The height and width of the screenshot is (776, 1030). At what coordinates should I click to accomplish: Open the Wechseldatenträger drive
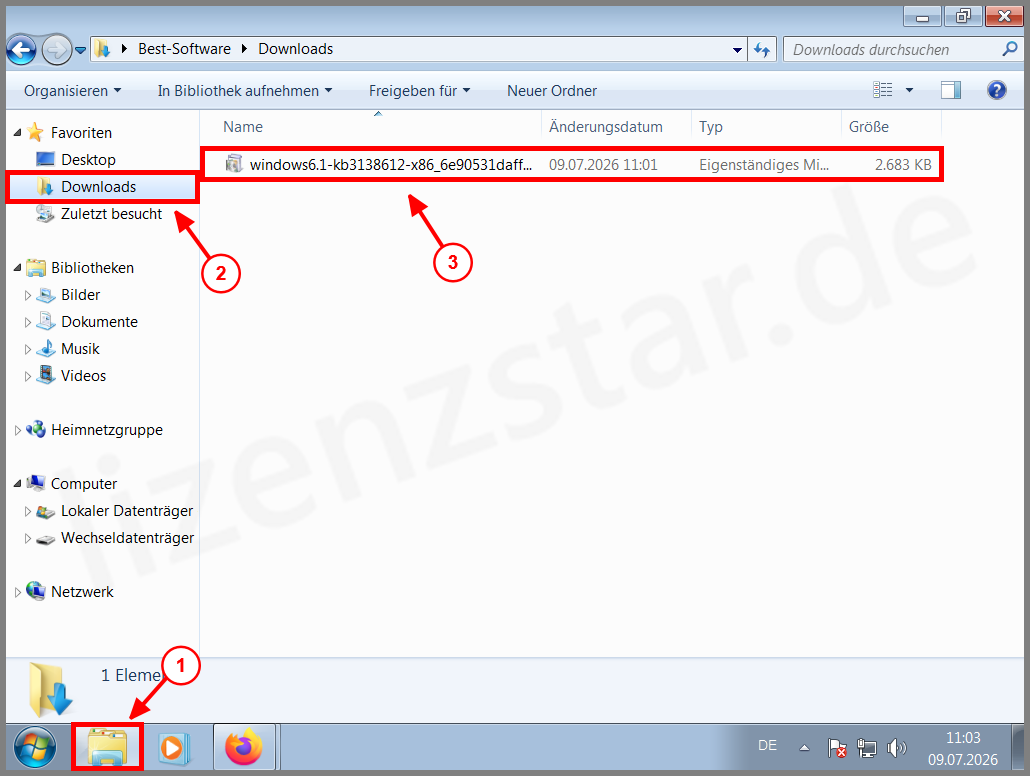pos(127,537)
